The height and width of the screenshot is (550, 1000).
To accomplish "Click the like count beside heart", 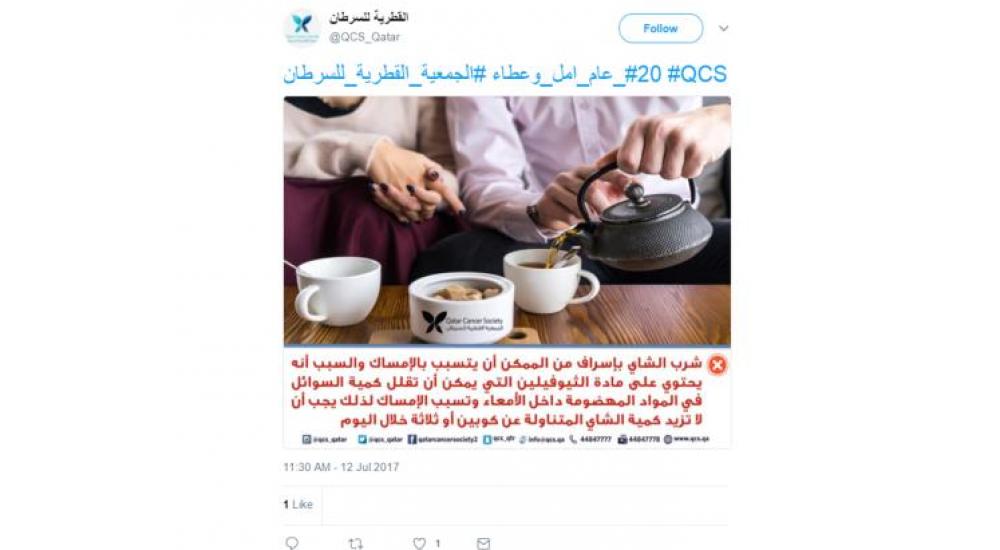I will point(438,544).
